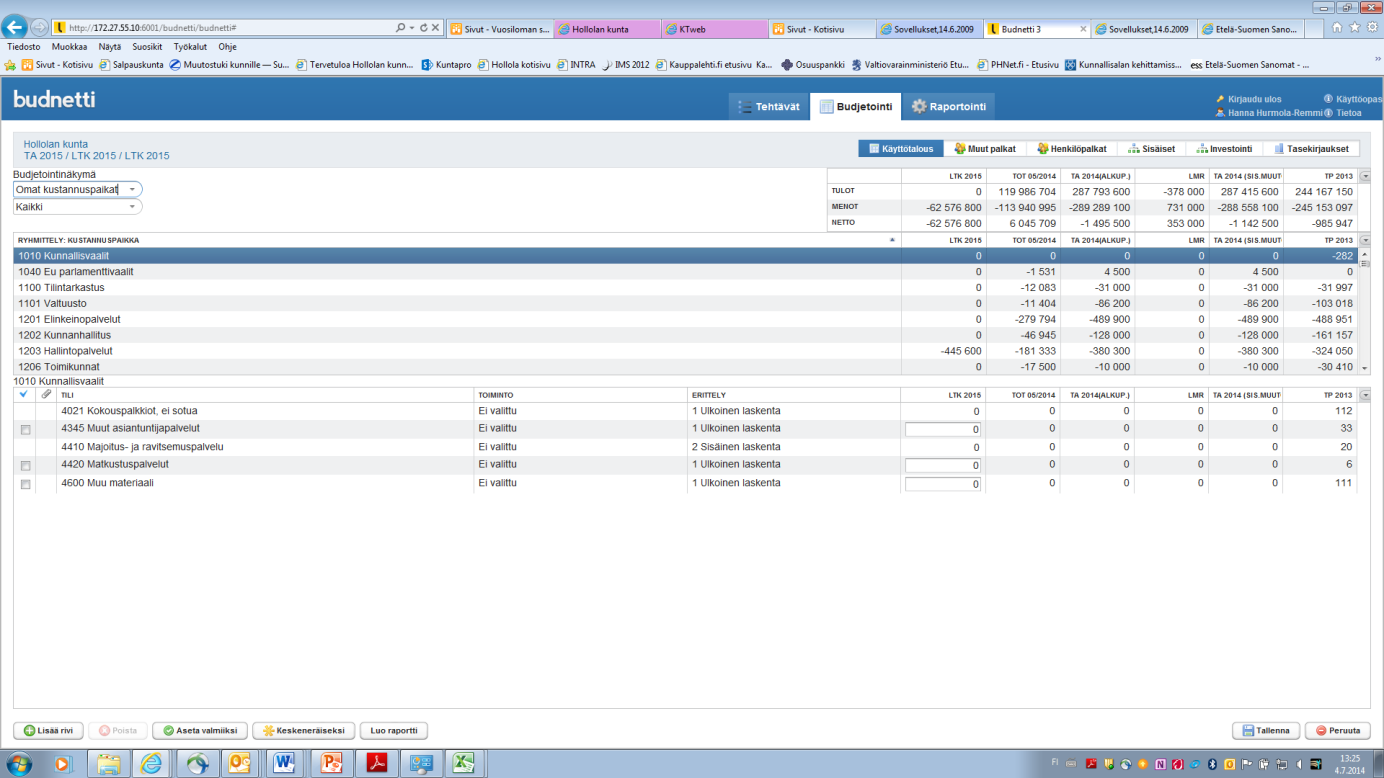Open the Muokkaa browser menu
The height and width of the screenshot is (778, 1384).
(x=69, y=47)
